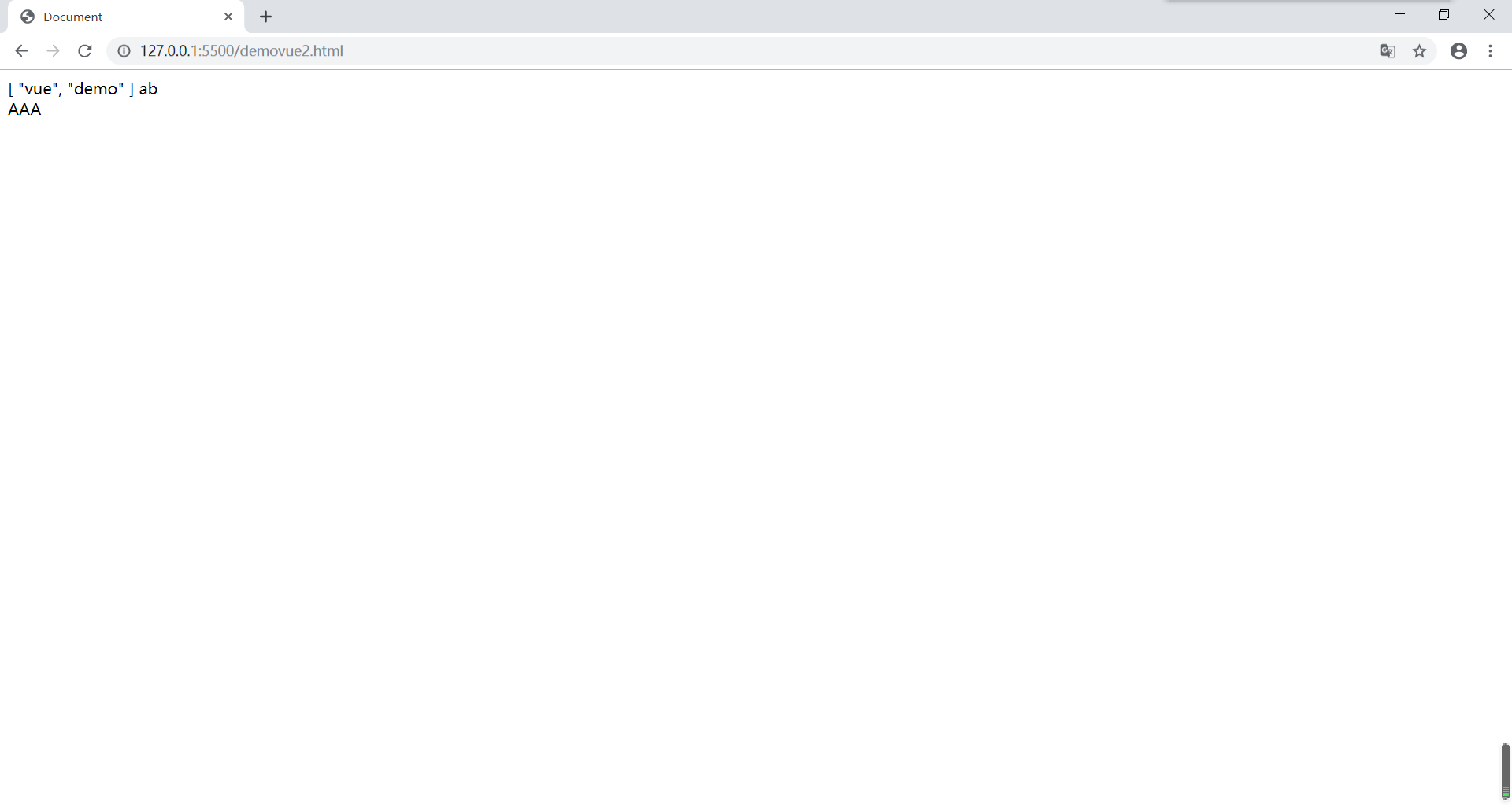
Task: View site information beside the URL
Action: click(124, 51)
